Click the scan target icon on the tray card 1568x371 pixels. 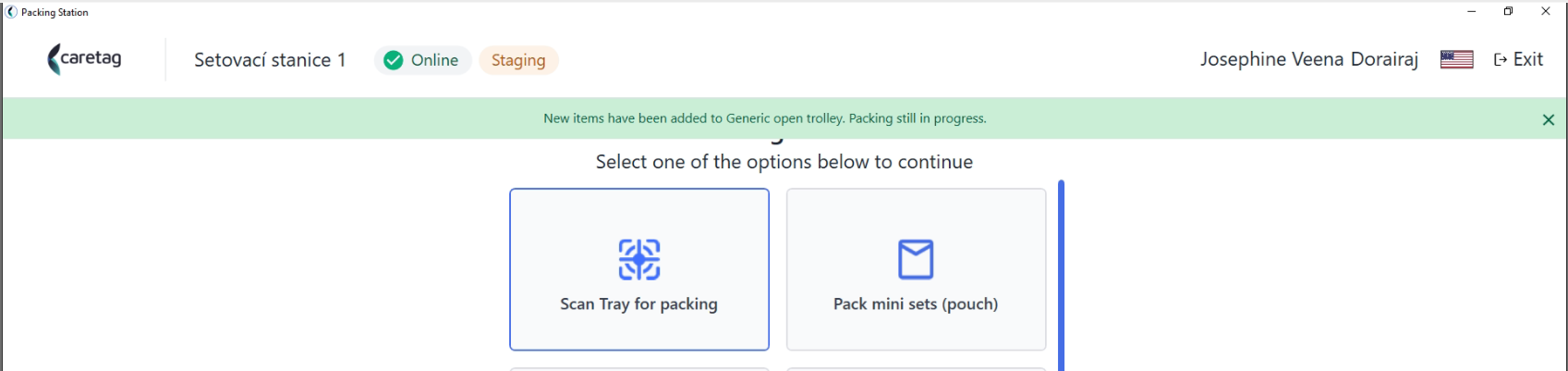[639, 259]
